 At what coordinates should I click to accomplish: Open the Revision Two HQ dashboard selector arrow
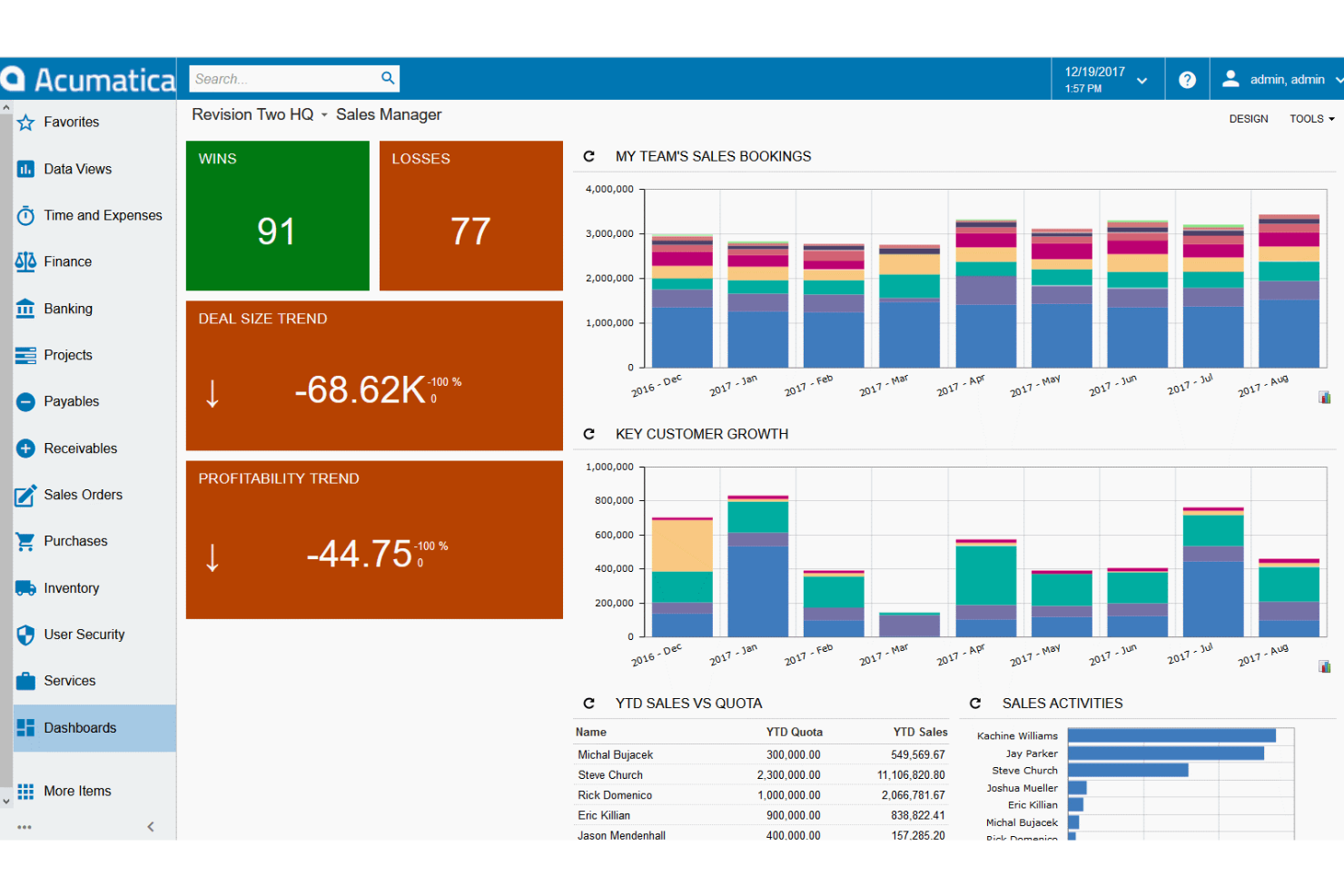click(324, 115)
